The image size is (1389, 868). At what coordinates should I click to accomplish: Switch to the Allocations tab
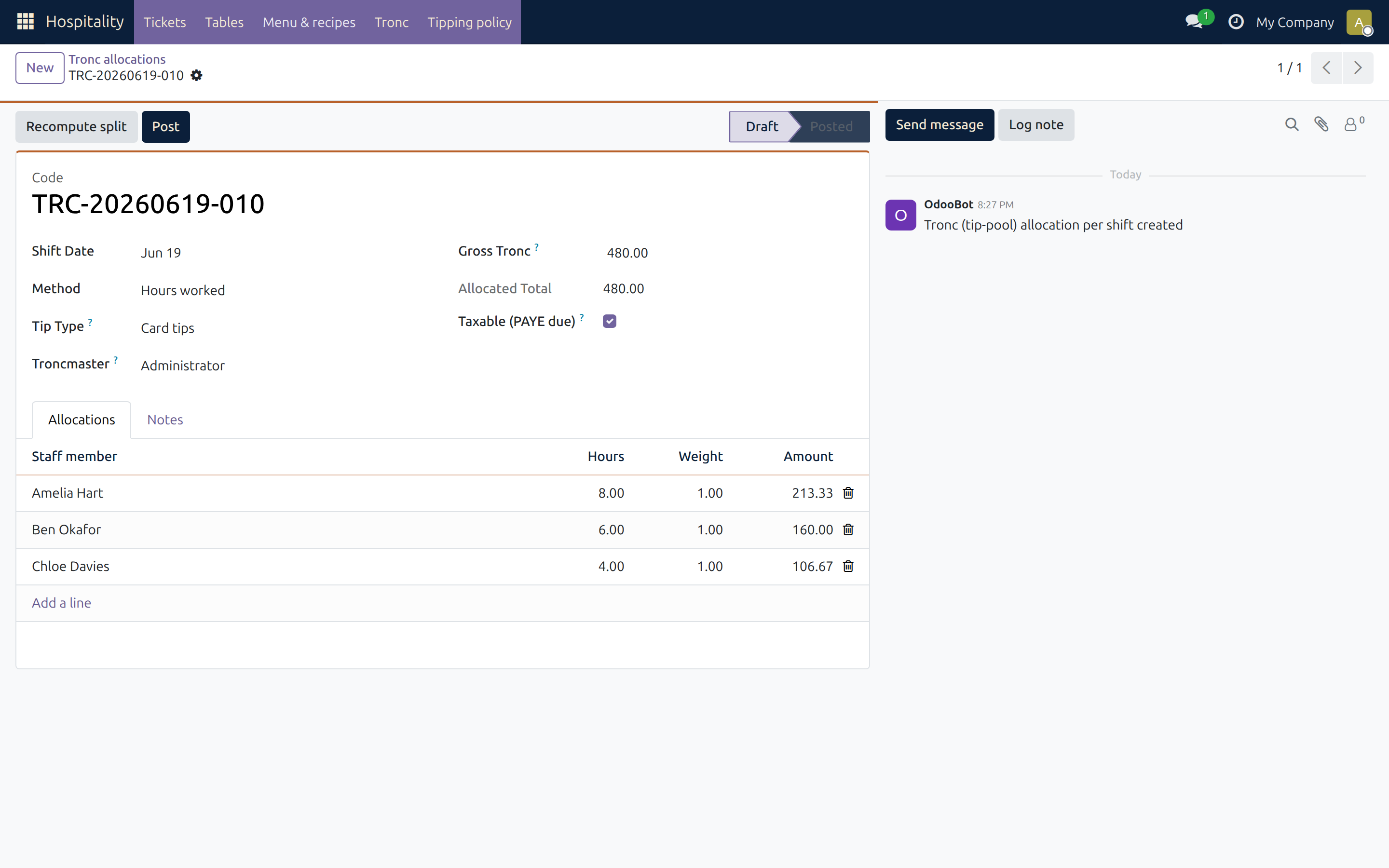(x=82, y=420)
